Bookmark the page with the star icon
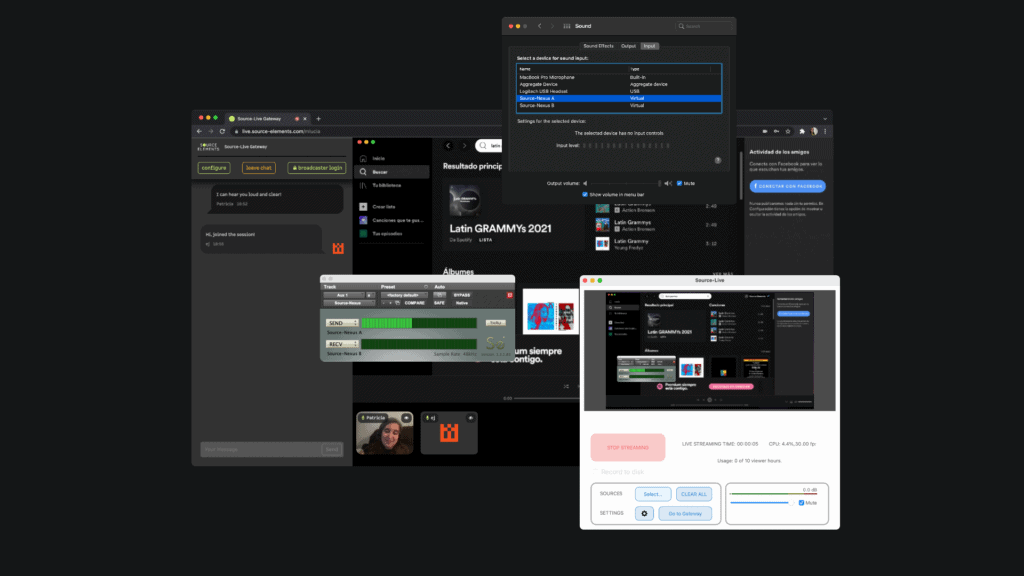The width and height of the screenshot is (1024, 576). 788,131
